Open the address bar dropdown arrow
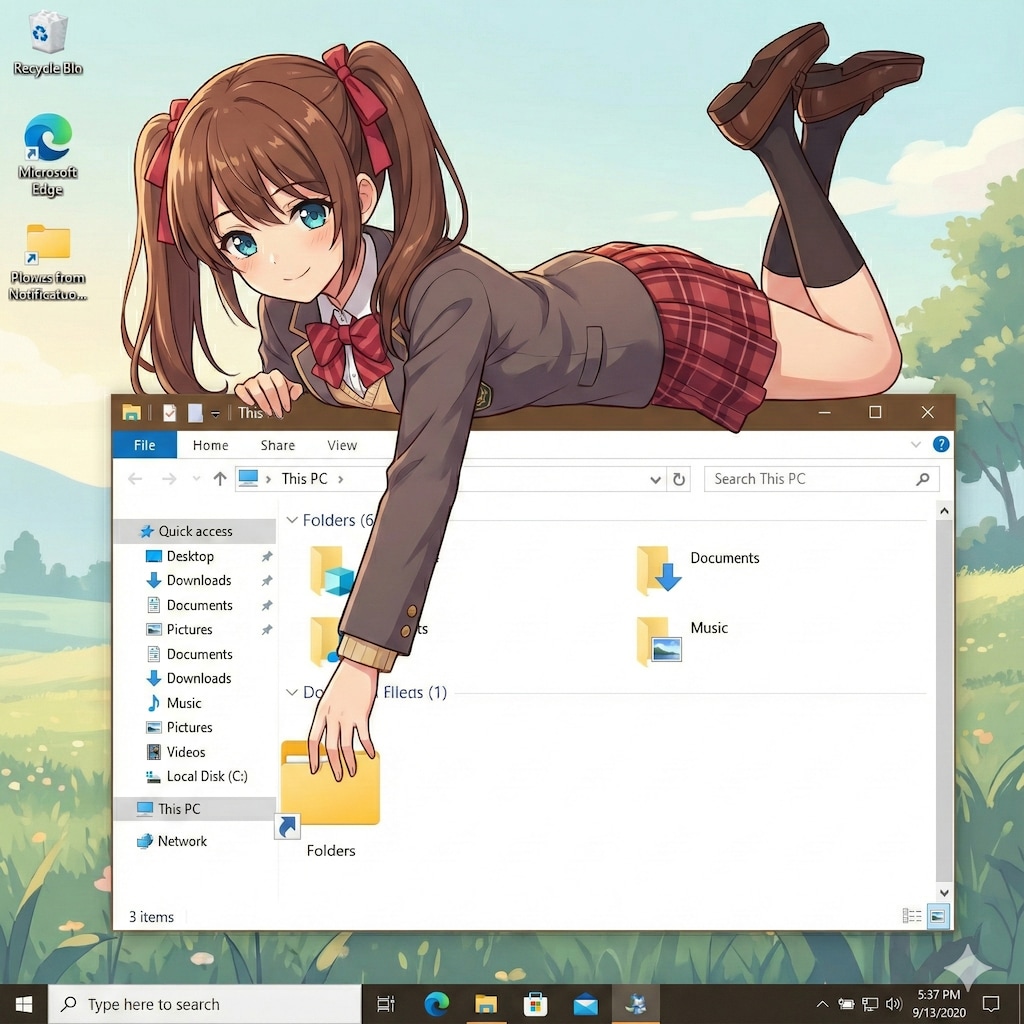 click(x=655, y=479)
